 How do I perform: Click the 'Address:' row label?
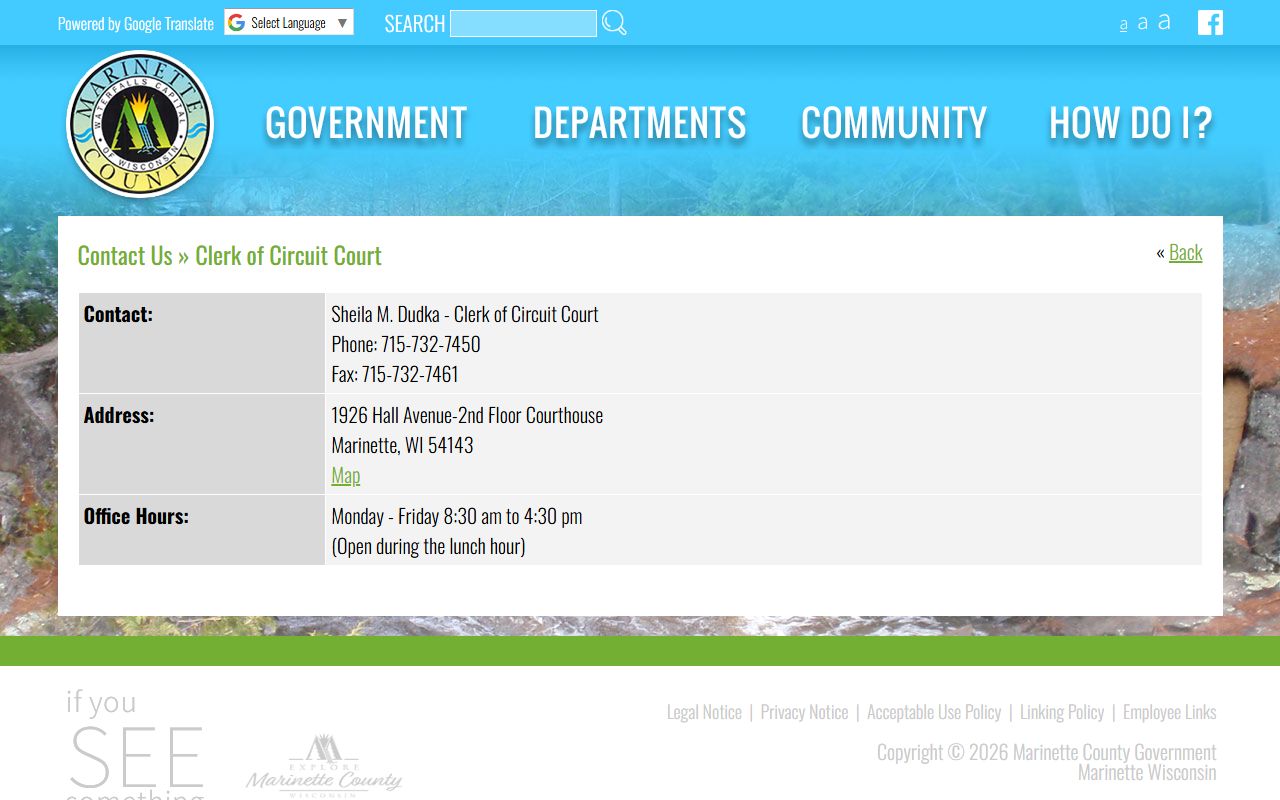119,415
